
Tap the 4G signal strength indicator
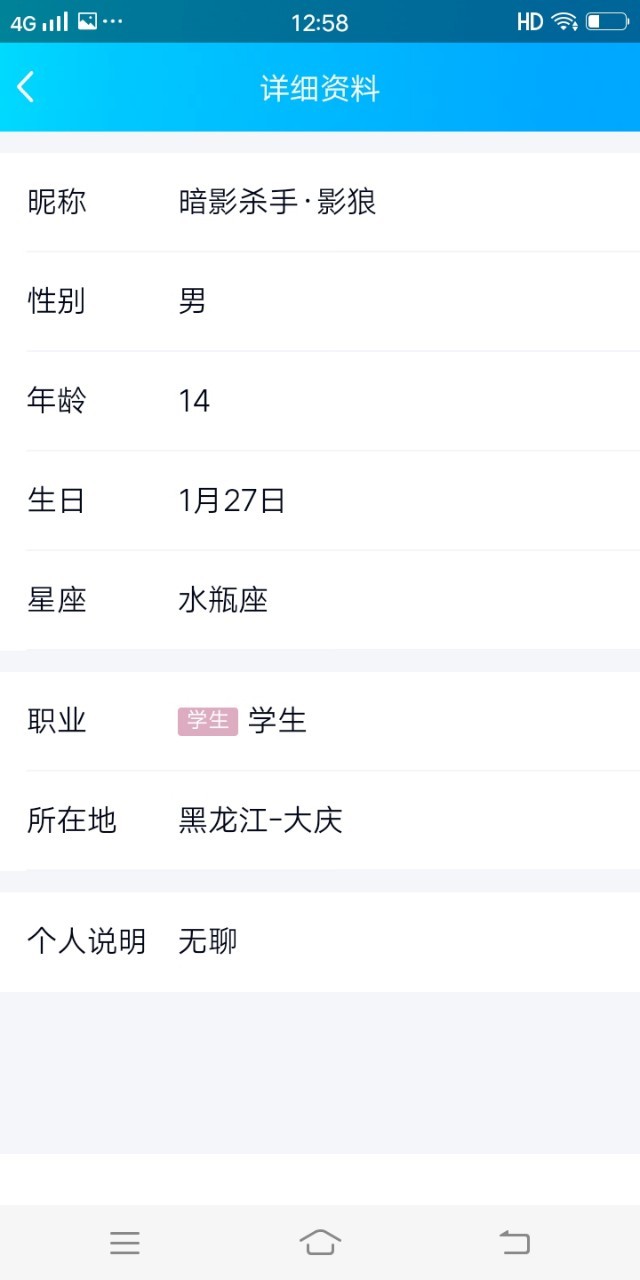click(39, 22)
